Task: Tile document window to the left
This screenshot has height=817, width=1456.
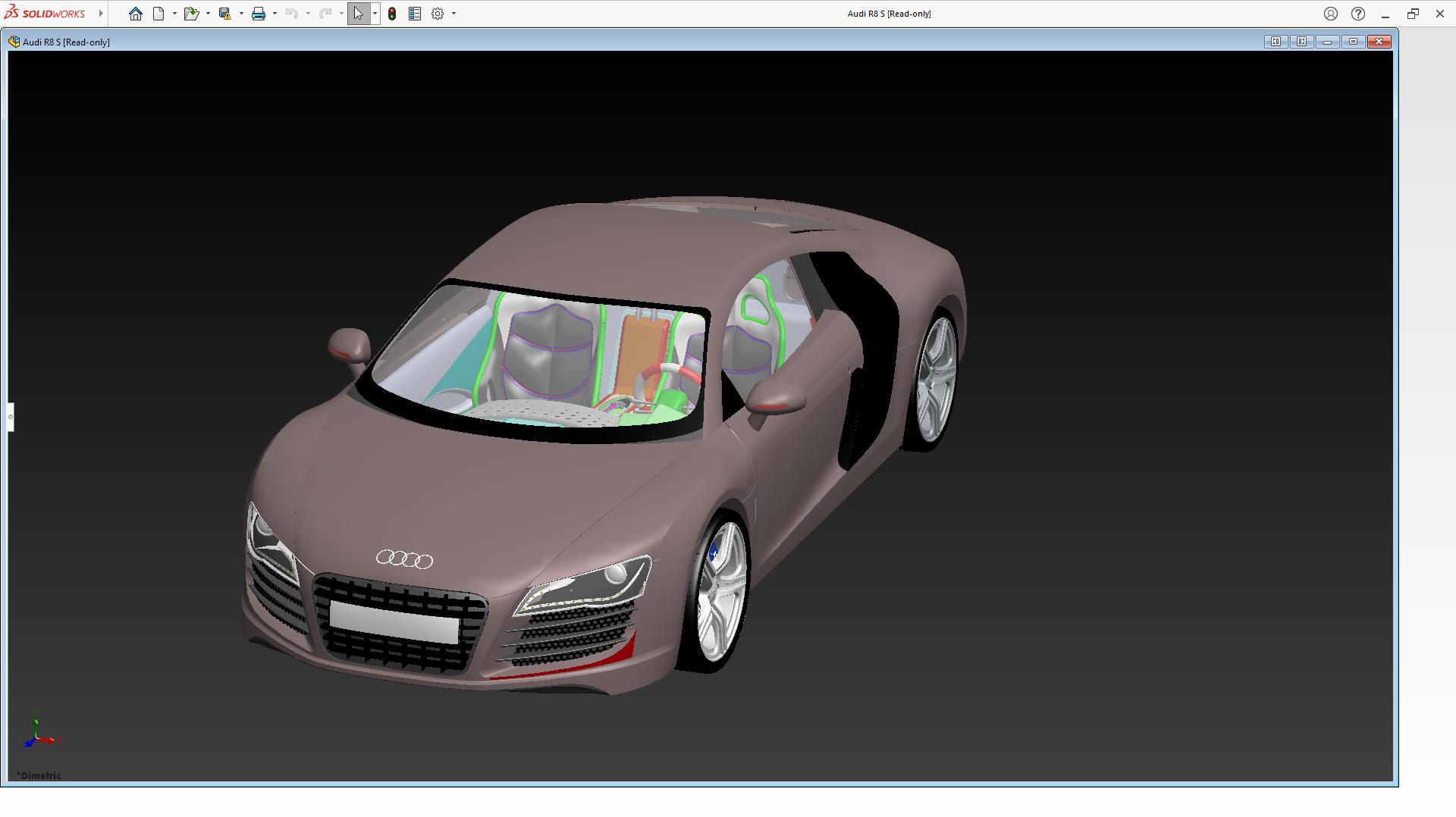Action: [1276, 42]
